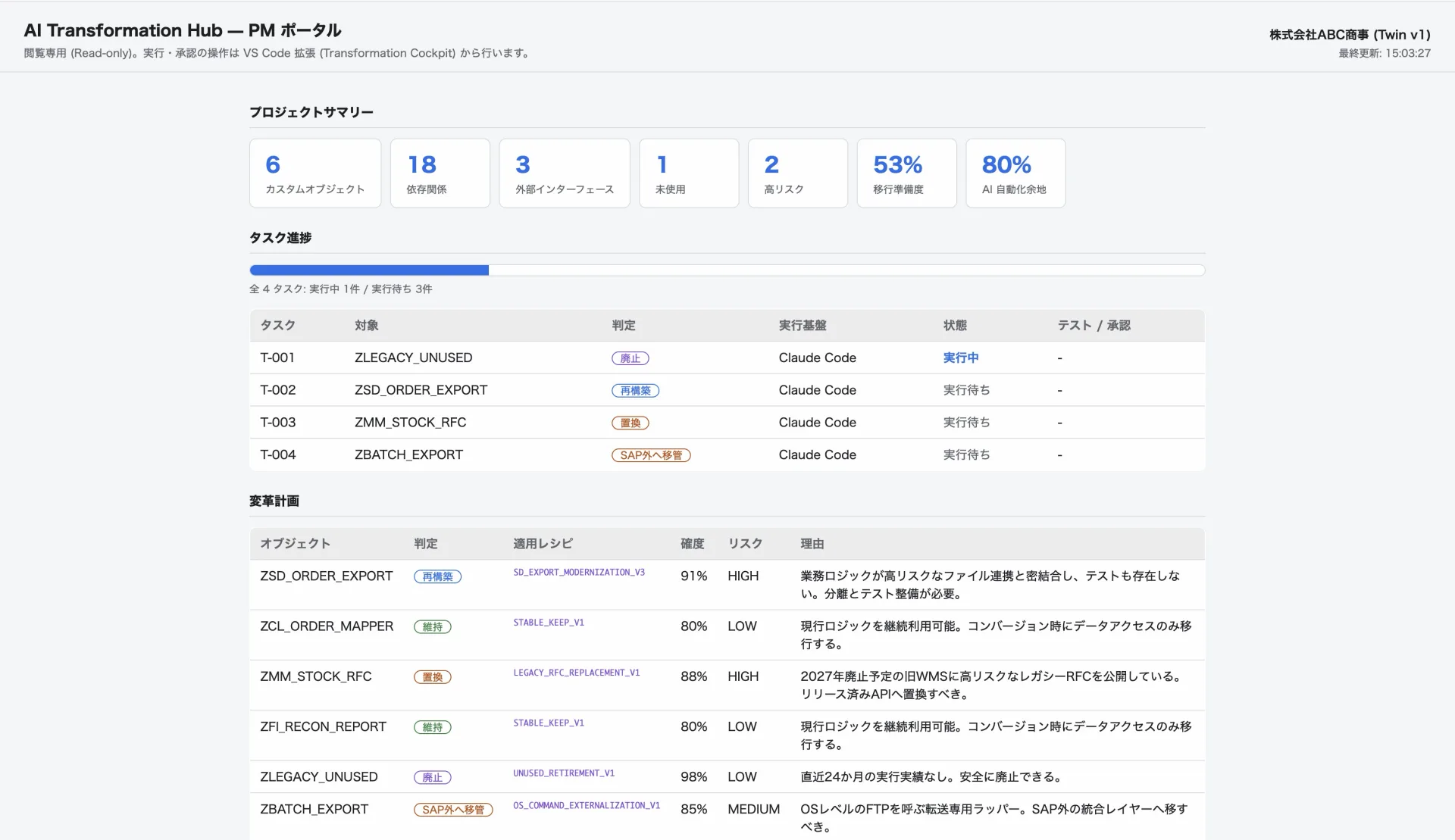This screenshot has height=840, width=1455.
Task: Click the 実行基盤 column header
Action: coord(803,326)
